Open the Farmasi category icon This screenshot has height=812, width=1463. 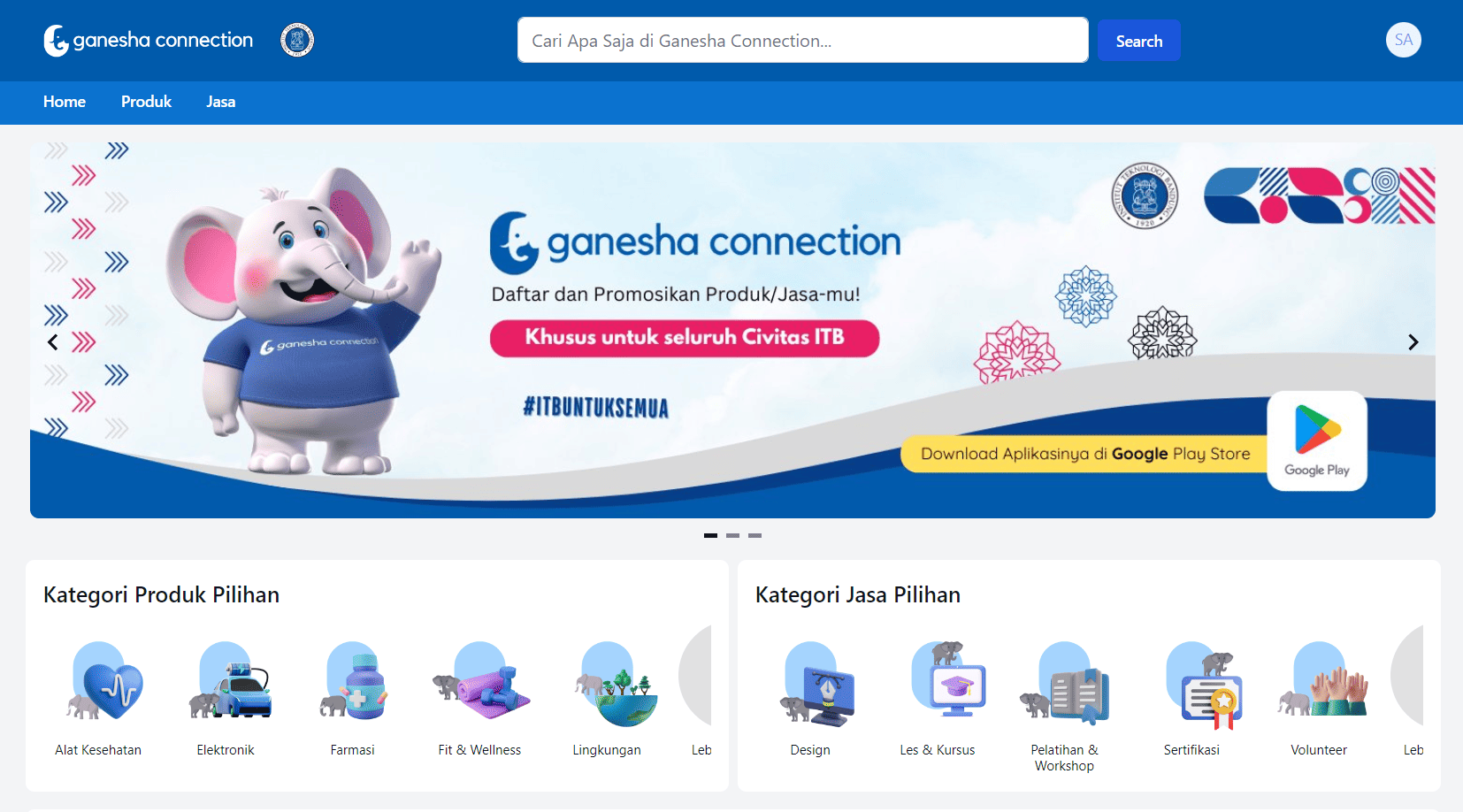pos(354,680)
